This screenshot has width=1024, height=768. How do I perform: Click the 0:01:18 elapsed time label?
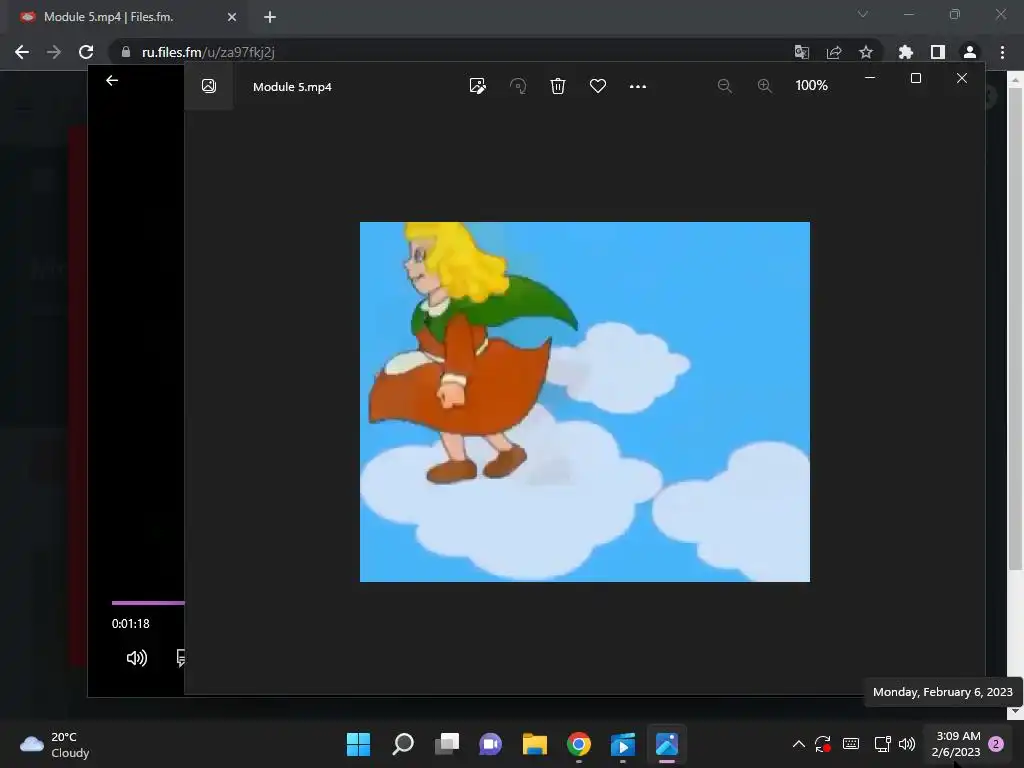[x=131, y=624]
